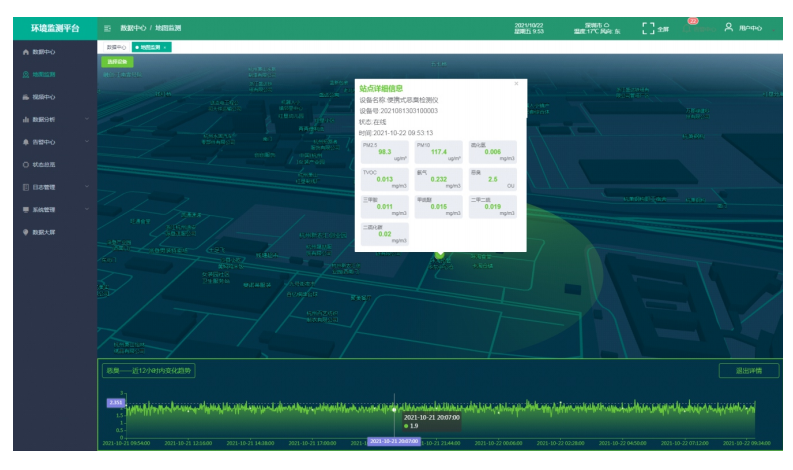Viewport: 793px width, 470px height.
Task: Click the green 选择设备 button
Action: pos(118,62)
